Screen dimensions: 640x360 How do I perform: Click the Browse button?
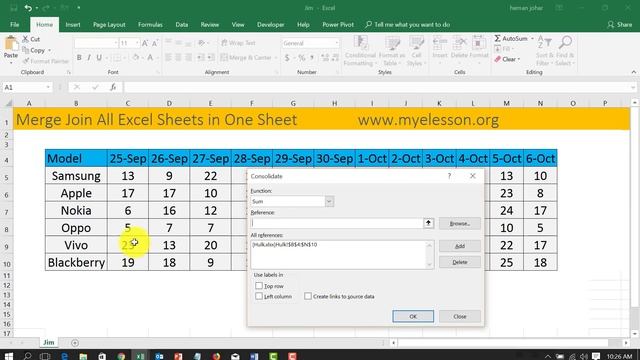(x=460, y=223)
